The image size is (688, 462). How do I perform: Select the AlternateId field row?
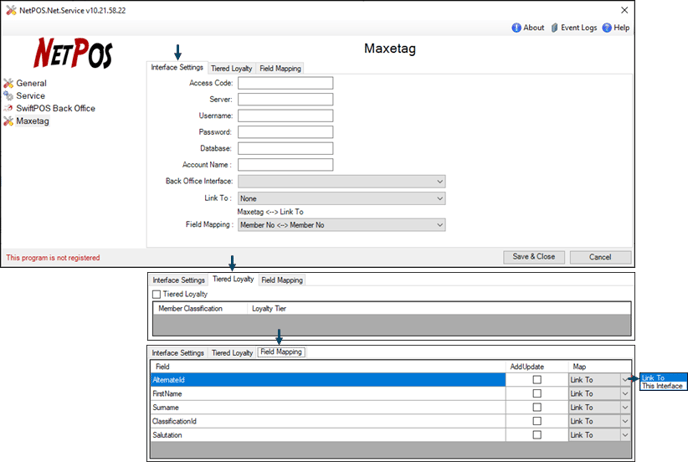[328, 380]
